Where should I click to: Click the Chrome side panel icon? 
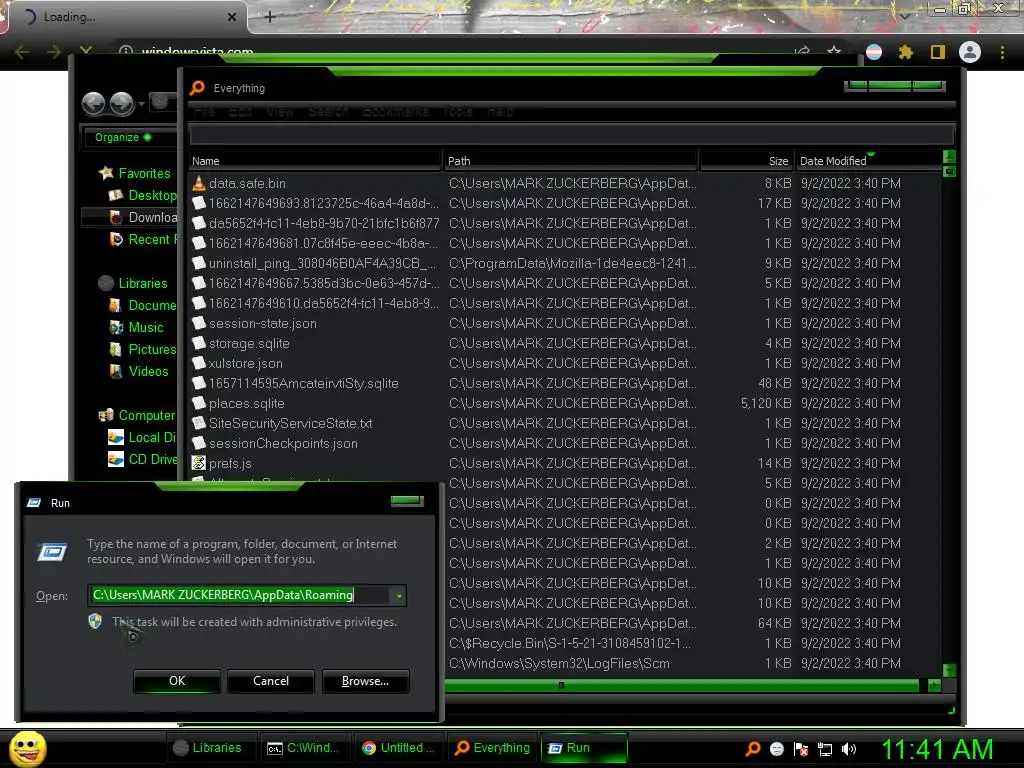(x=938, y=52)
